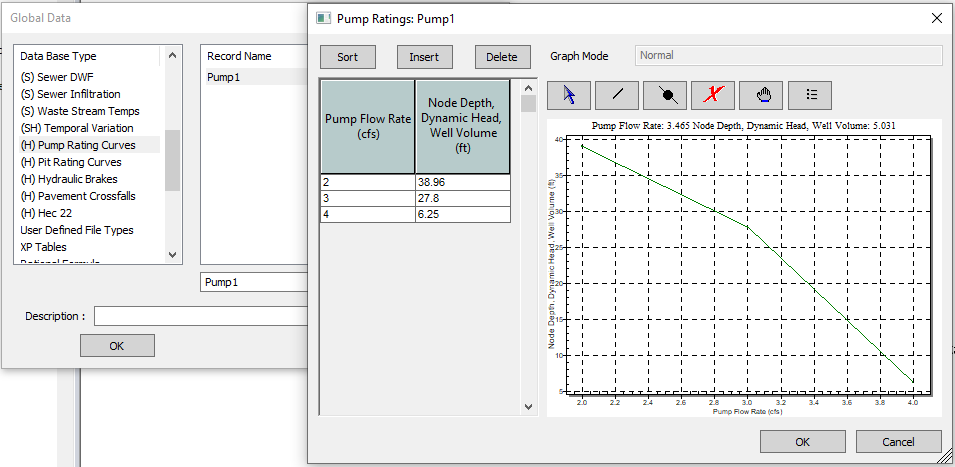
Task: Click the head cell 6.25
Action: tap(463, 215)
